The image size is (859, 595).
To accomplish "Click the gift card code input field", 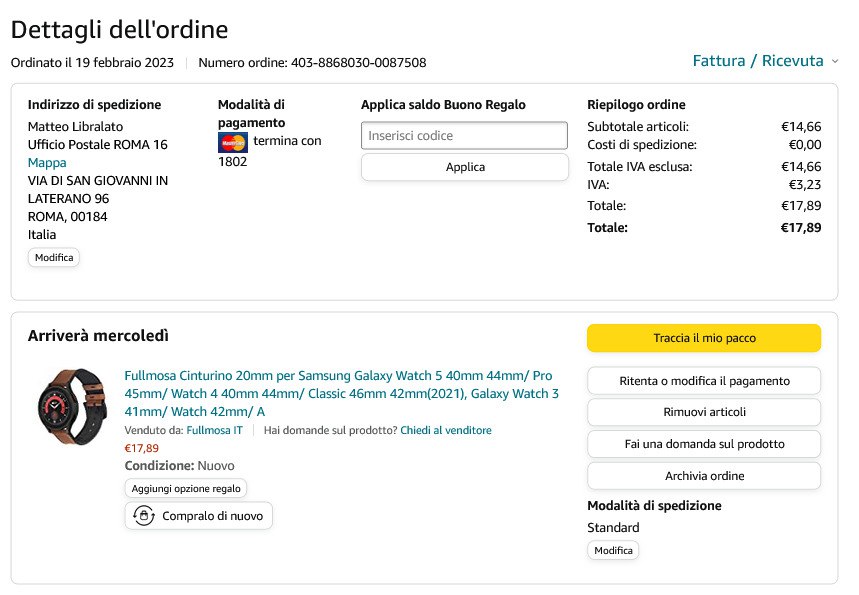I will click(x=464, y=136).
